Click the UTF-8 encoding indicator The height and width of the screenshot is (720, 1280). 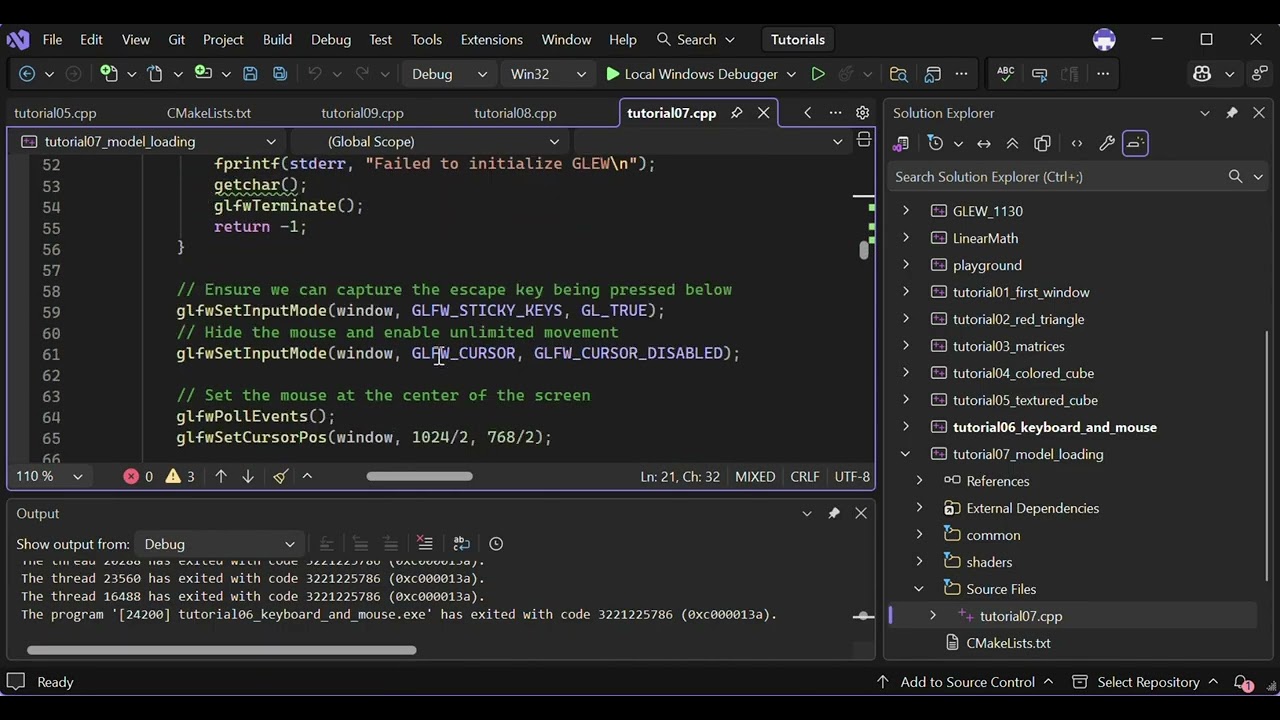pos(852,477)
